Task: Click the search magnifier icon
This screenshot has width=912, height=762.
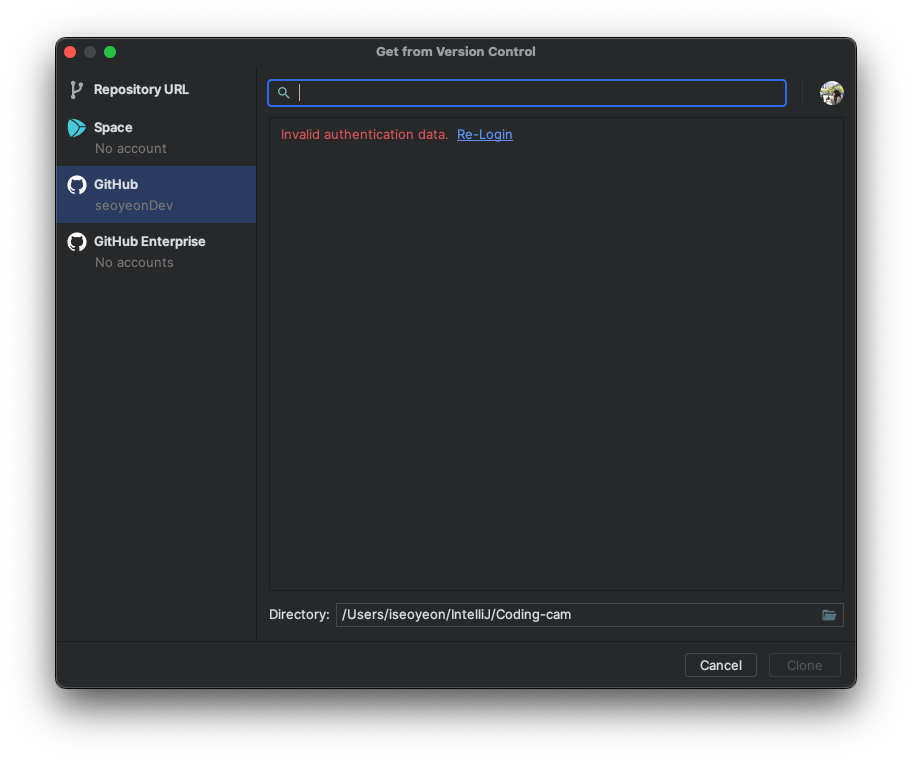Action: pyautogui.click(x=283, y=93)
